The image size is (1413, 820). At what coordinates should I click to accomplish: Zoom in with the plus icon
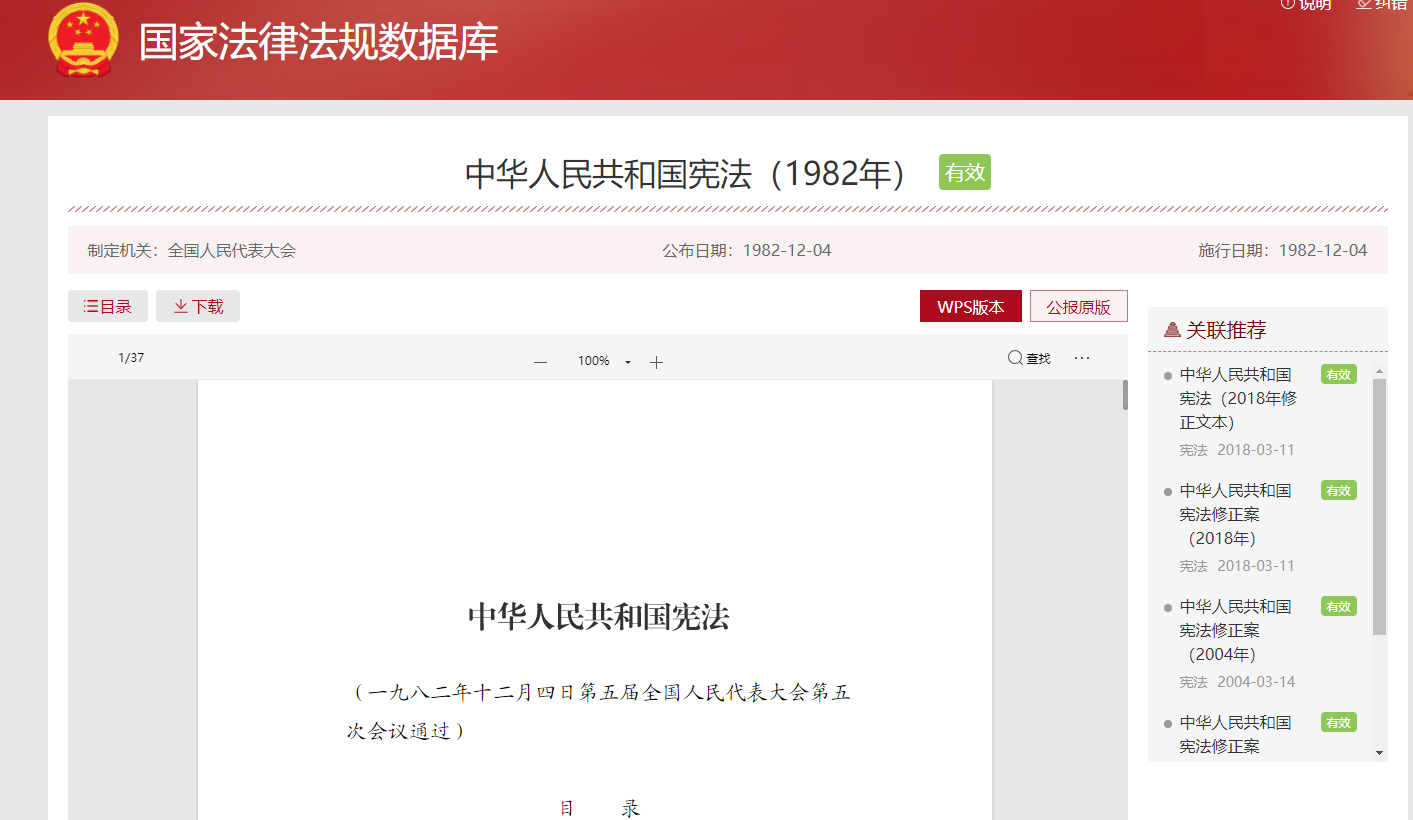656,362
